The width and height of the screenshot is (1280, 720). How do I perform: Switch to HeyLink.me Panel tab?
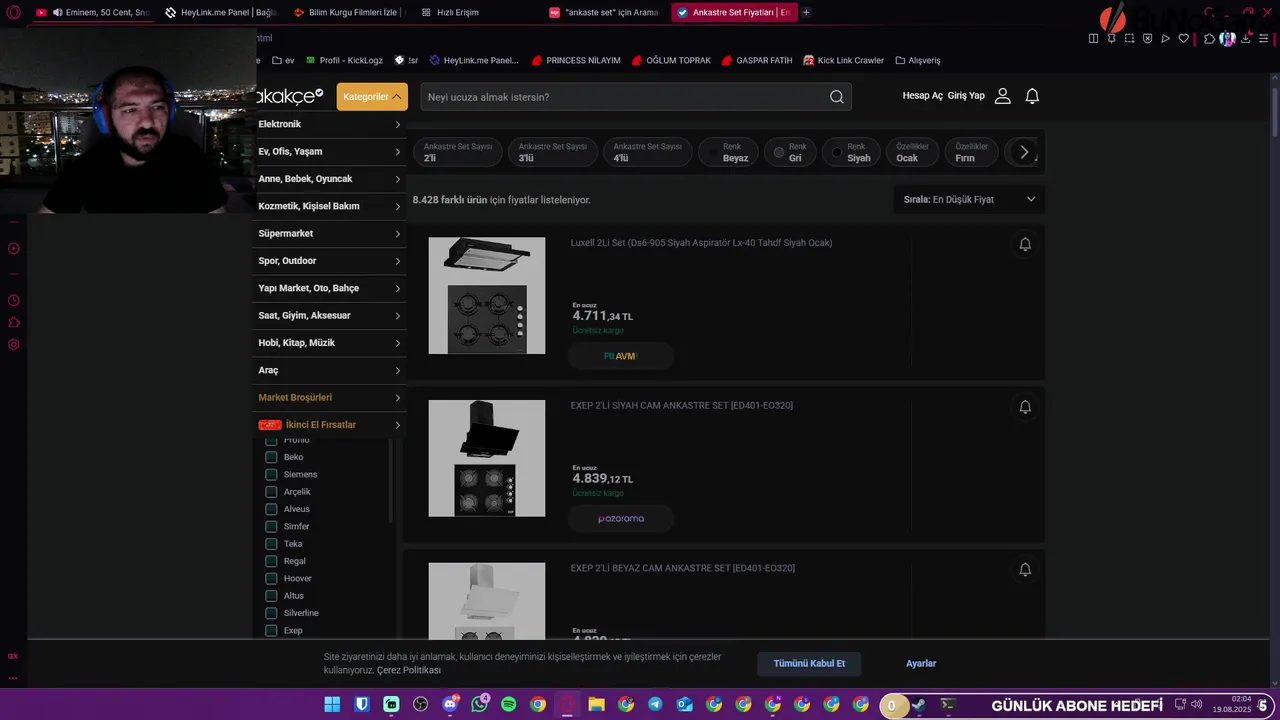[220, 13]
